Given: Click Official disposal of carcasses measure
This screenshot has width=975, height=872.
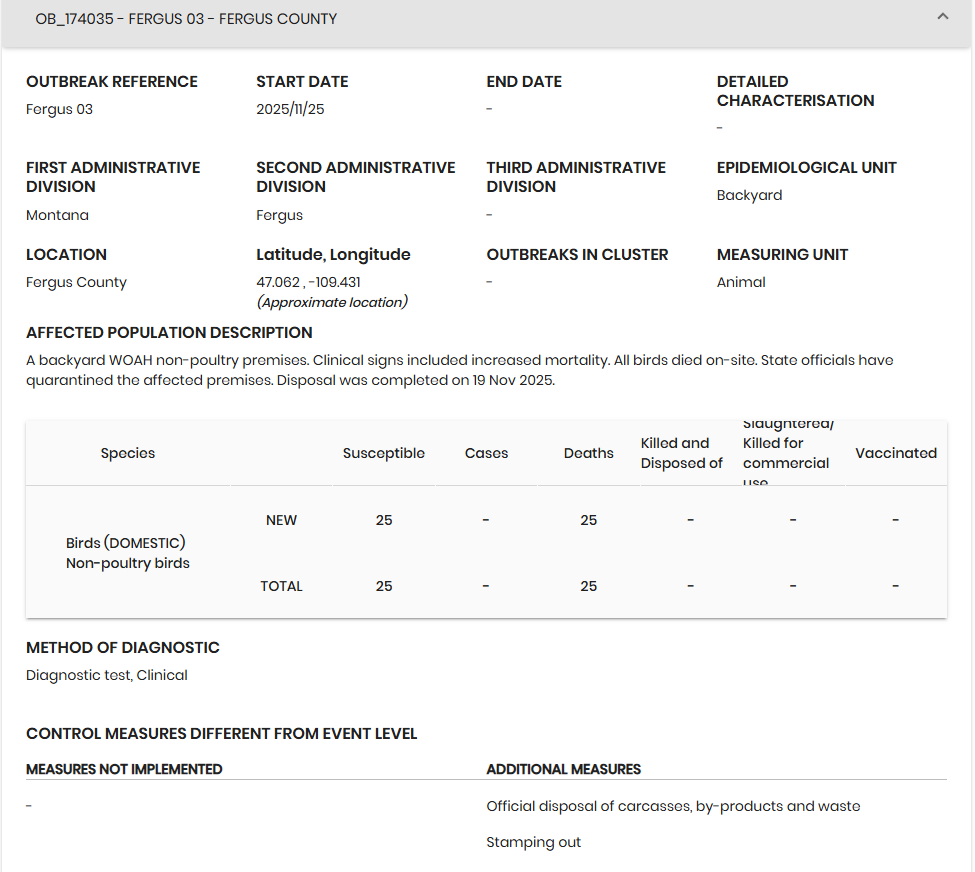Looking at the screenshot, I should pyautogui.click(x=673, y=806).
